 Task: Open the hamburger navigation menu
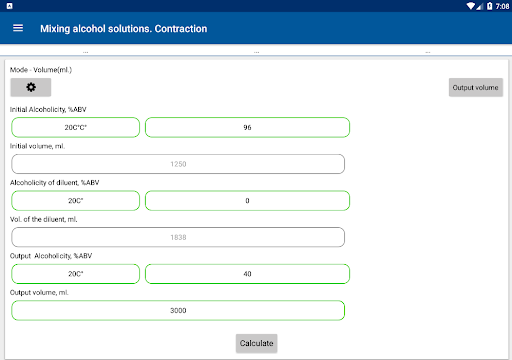[x=18, y=28]
